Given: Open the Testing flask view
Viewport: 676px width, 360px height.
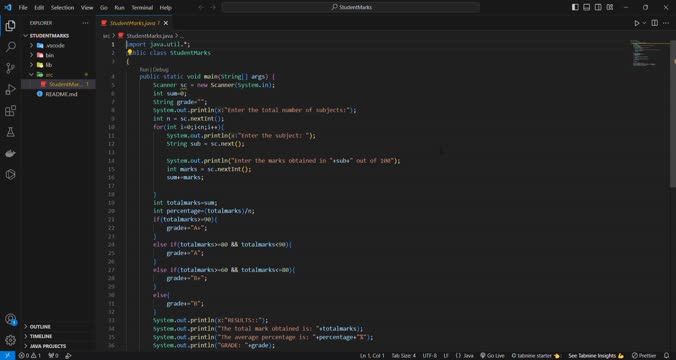Looking at the screenshot, I should [x=10, y=132].
